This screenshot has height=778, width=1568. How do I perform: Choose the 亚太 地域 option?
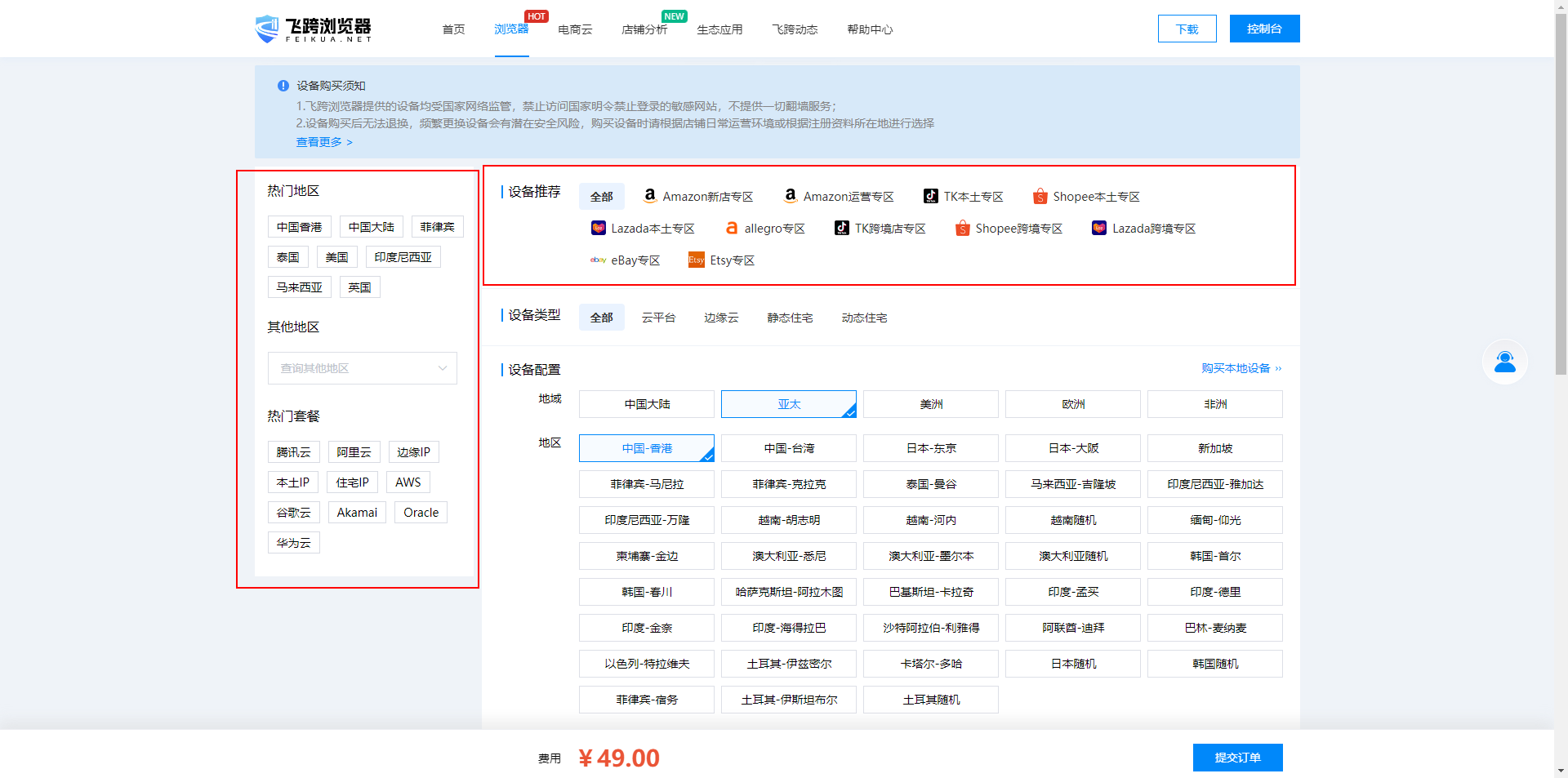tap(789, 404)
